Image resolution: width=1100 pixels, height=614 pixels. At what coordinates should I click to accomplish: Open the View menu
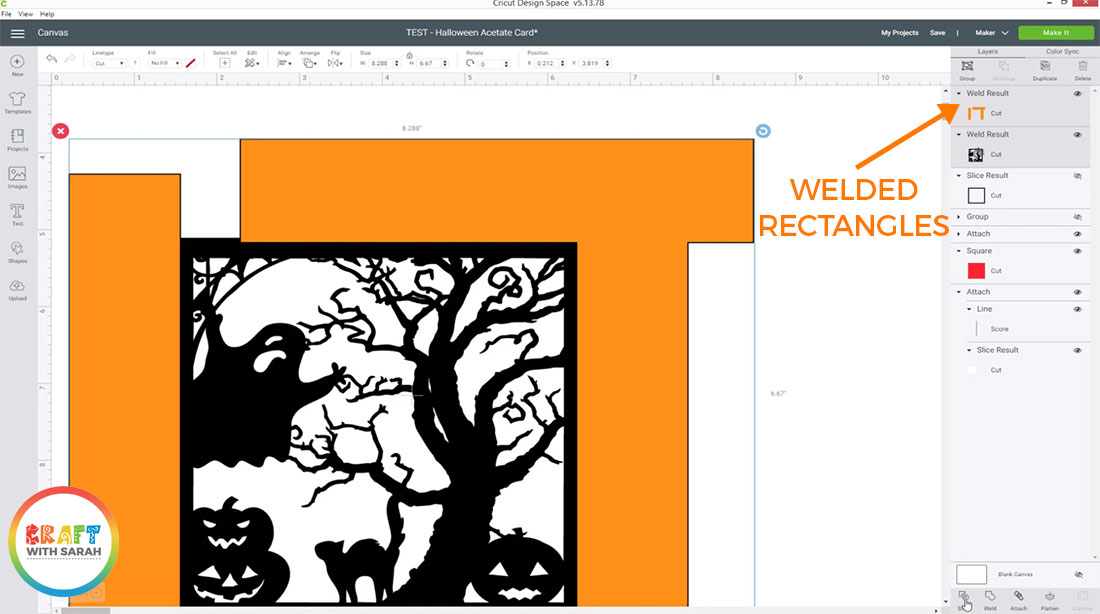click(x=25, y=14)
